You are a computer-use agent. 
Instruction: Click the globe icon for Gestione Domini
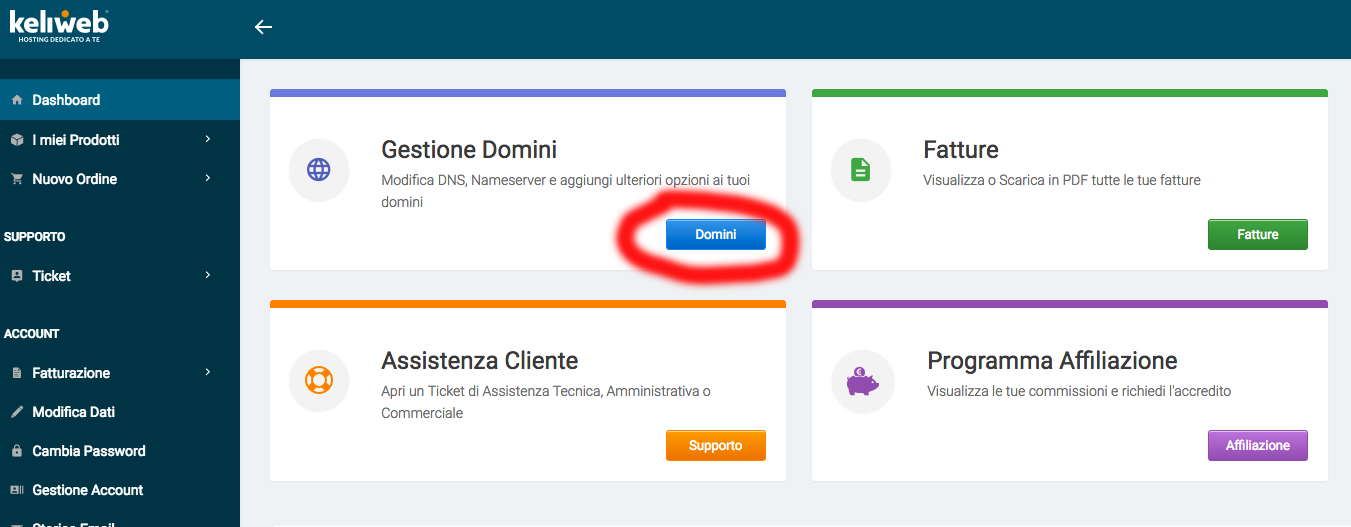point(319,169)
